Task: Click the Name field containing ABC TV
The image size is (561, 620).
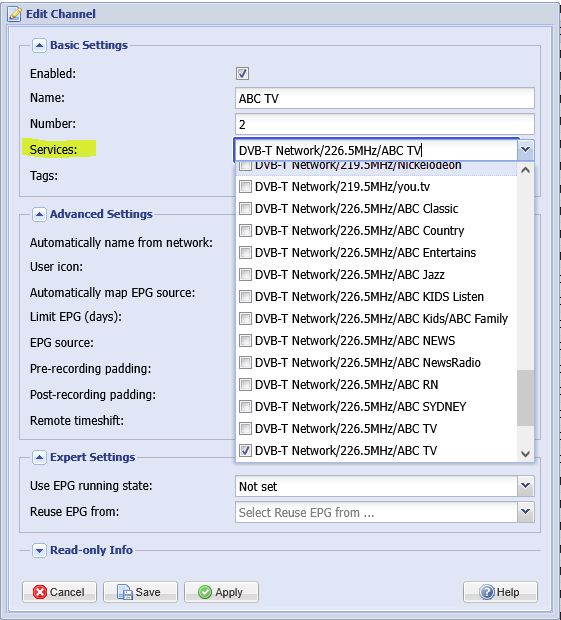Action: click(x=385, y=98)
